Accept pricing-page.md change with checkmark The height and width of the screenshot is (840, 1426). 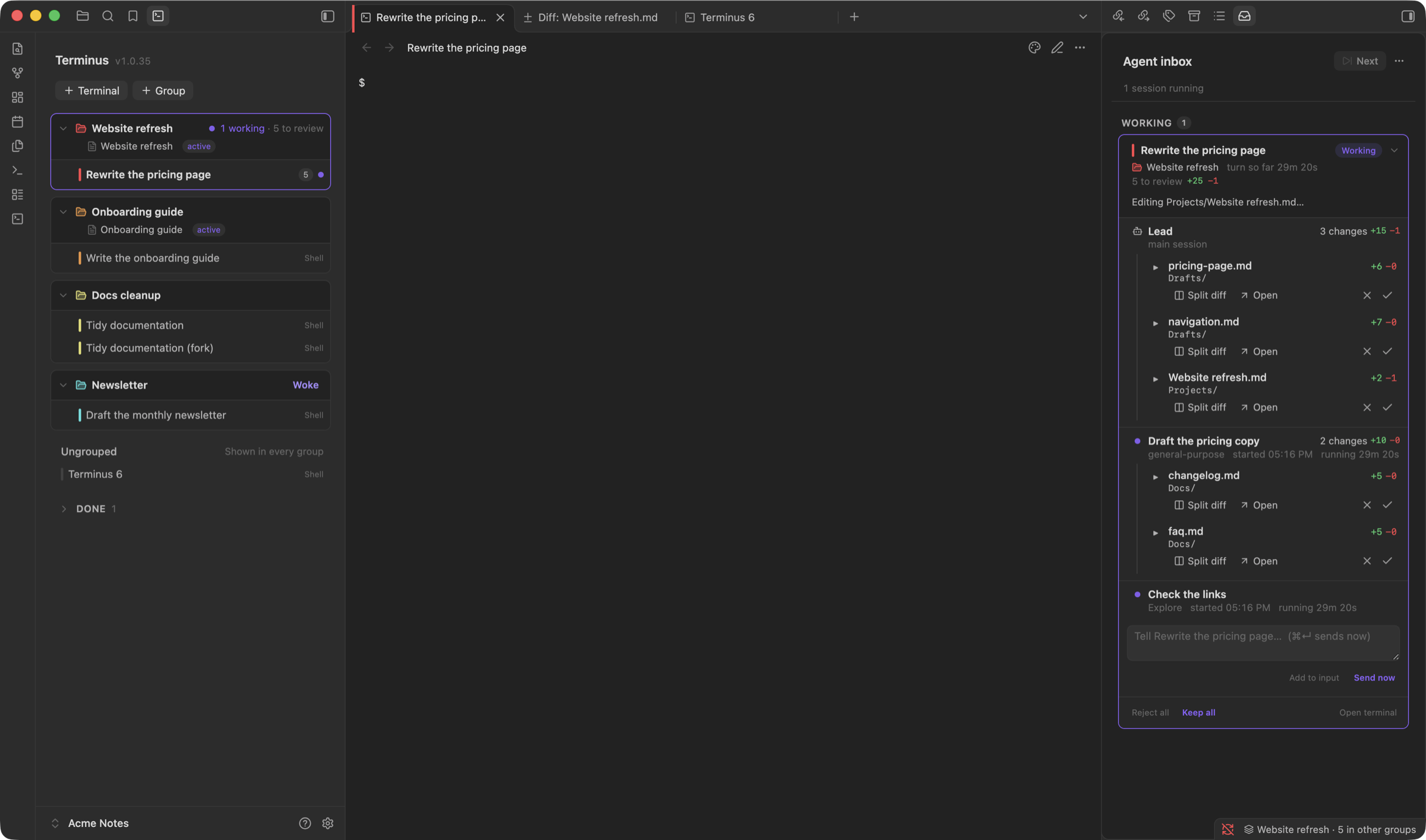1387,295
